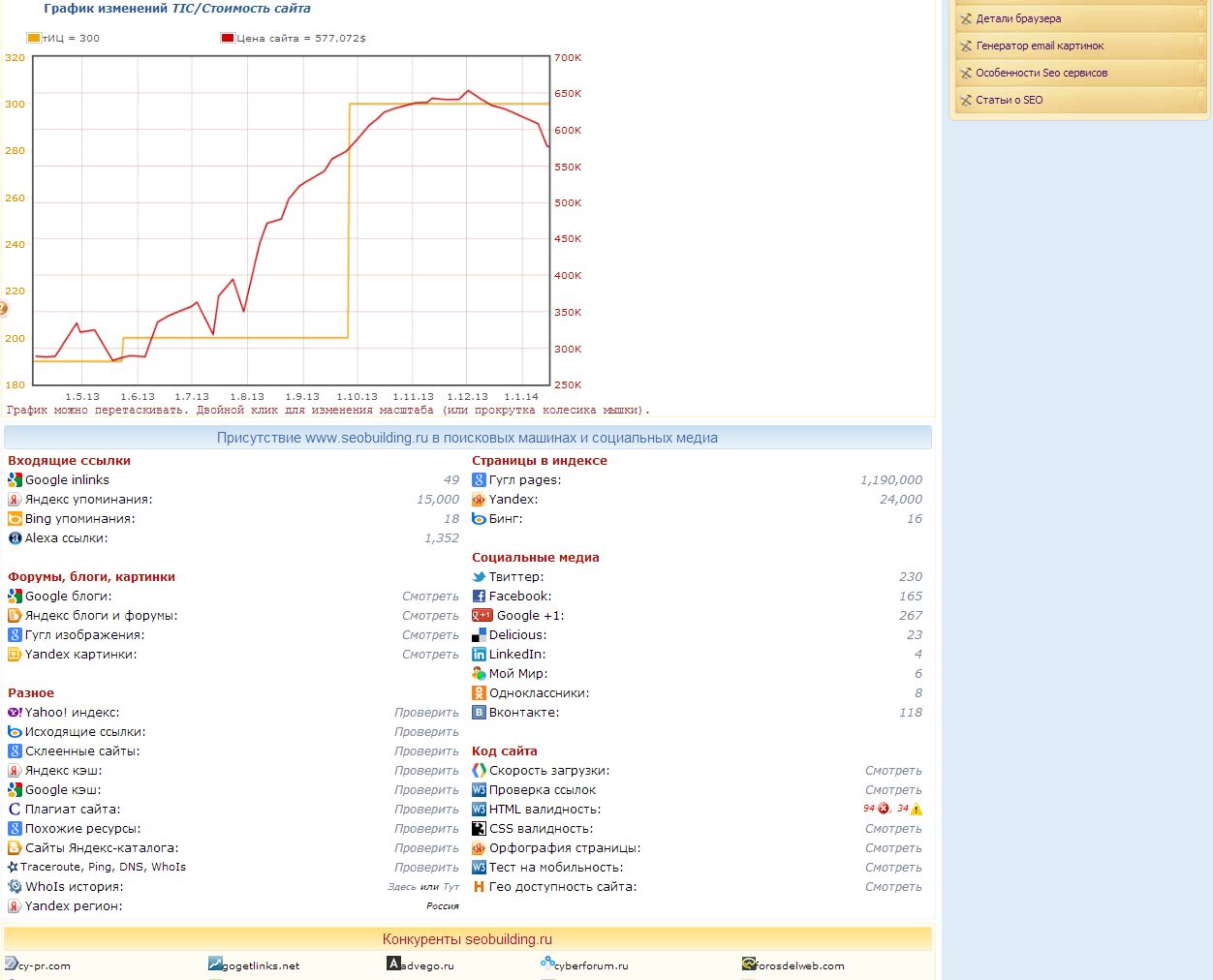Click the red 'Цена сайта' legend swatch

tap(228, 38)
